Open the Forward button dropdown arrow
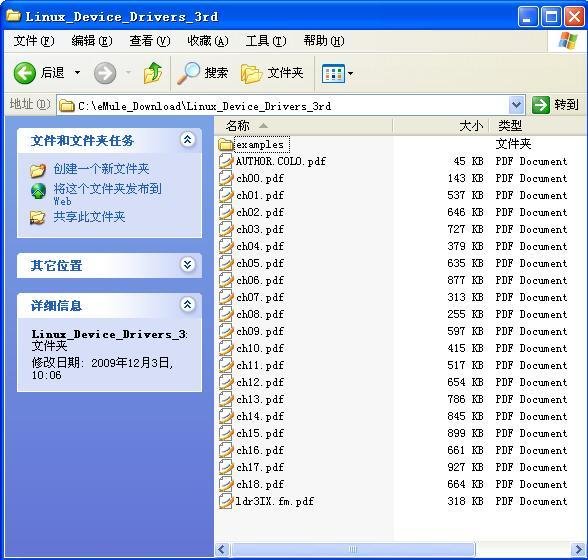Image resolution: width=588 pixels, height=560 pixels. pos(129,72)
